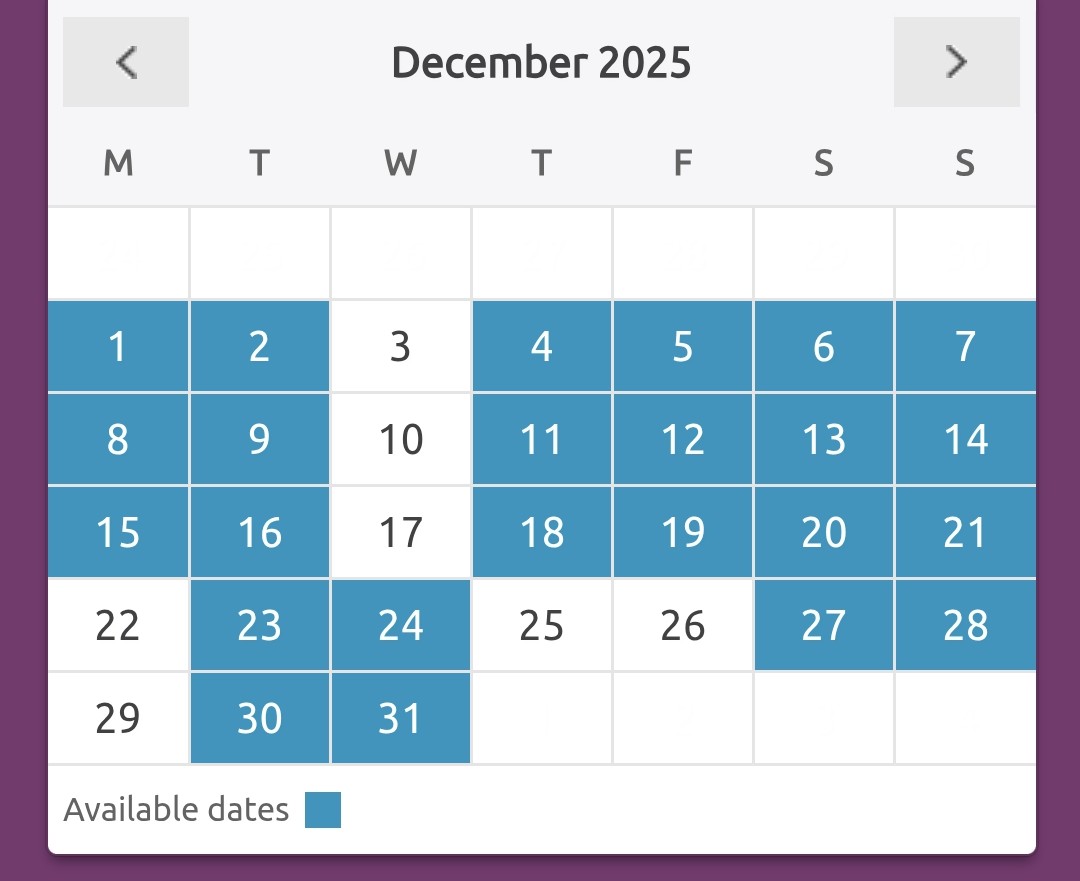Select December 31 date cell
Viewport: 1080px width, 881px height.
(400, 718)
